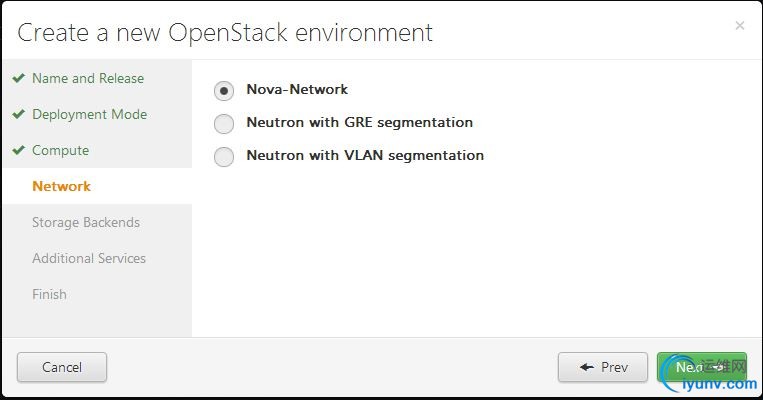Click the Prev button
This screenshot has width=763, height=400.
(x=603, y=367)
